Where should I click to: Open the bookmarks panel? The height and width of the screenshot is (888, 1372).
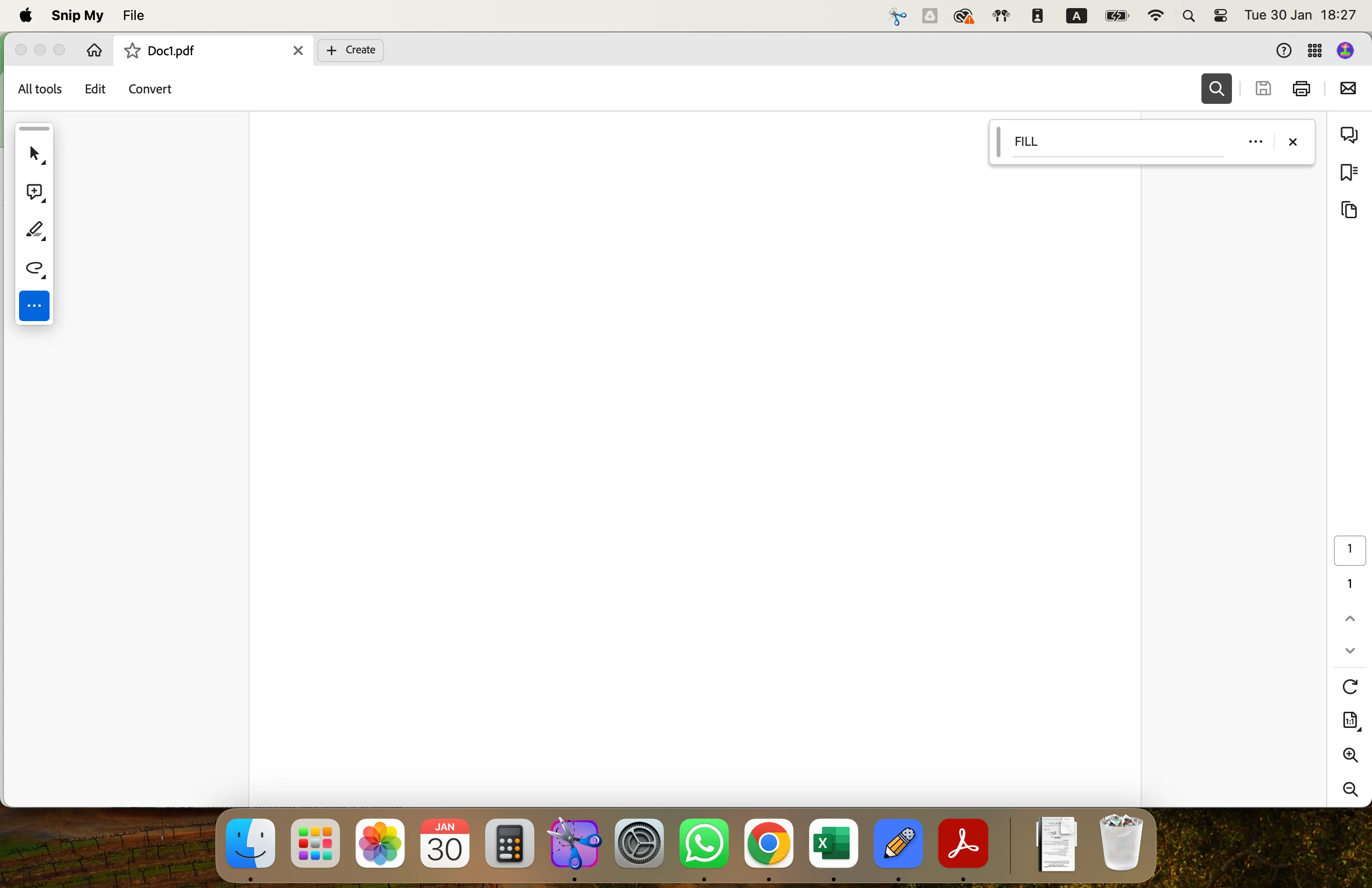(x=1349, y=172)
